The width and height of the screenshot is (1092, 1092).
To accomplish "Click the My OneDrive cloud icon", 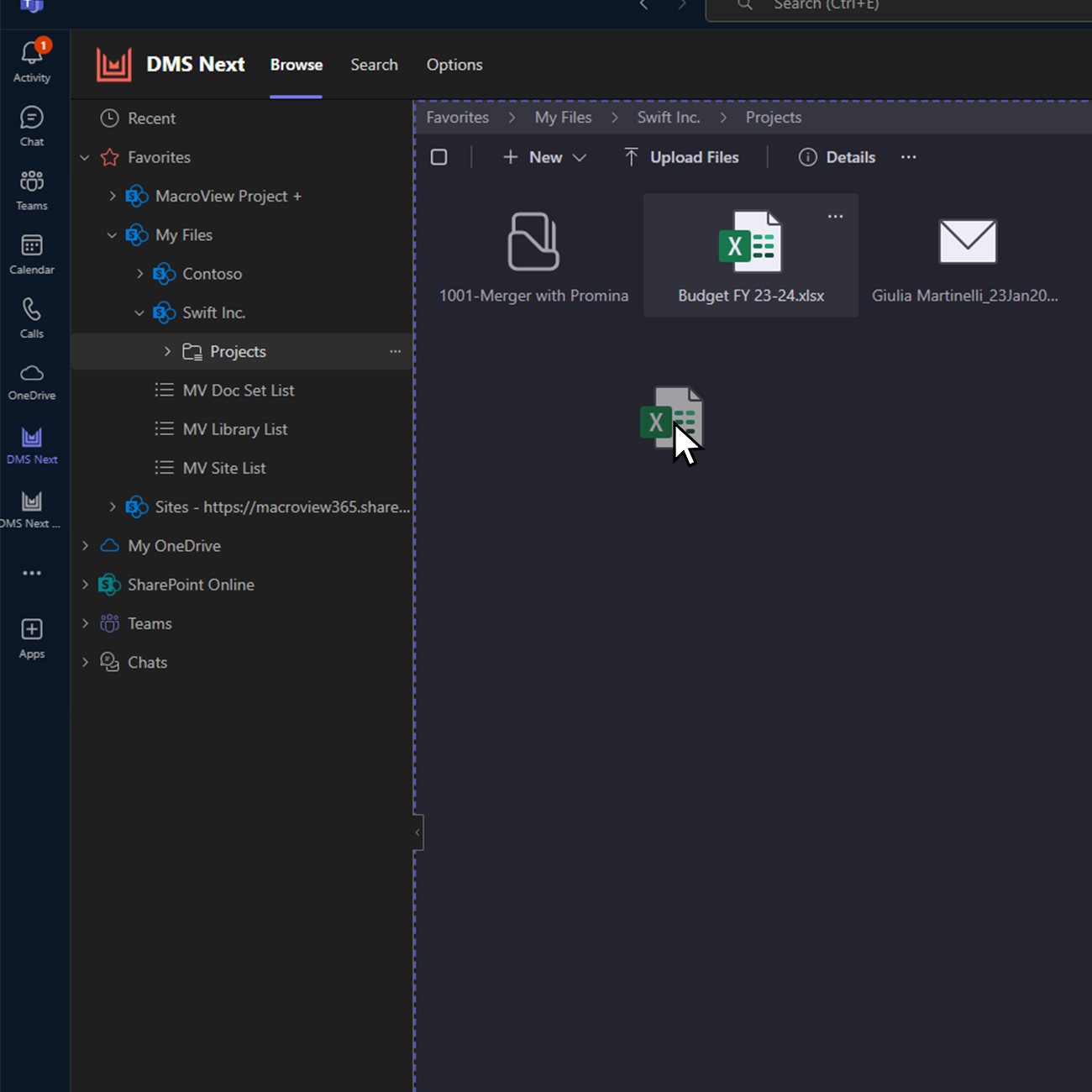I will pos(109,546).
